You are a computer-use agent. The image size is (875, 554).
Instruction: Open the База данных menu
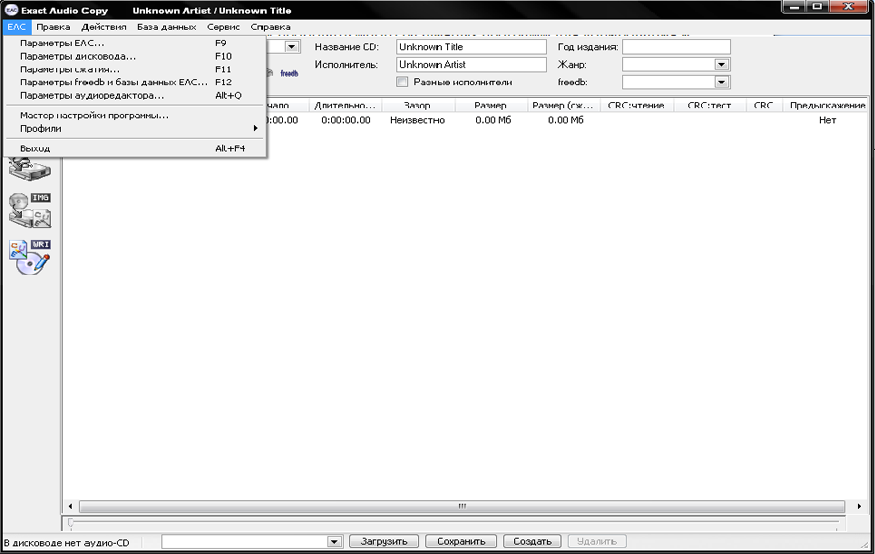(x=166, y=27)
